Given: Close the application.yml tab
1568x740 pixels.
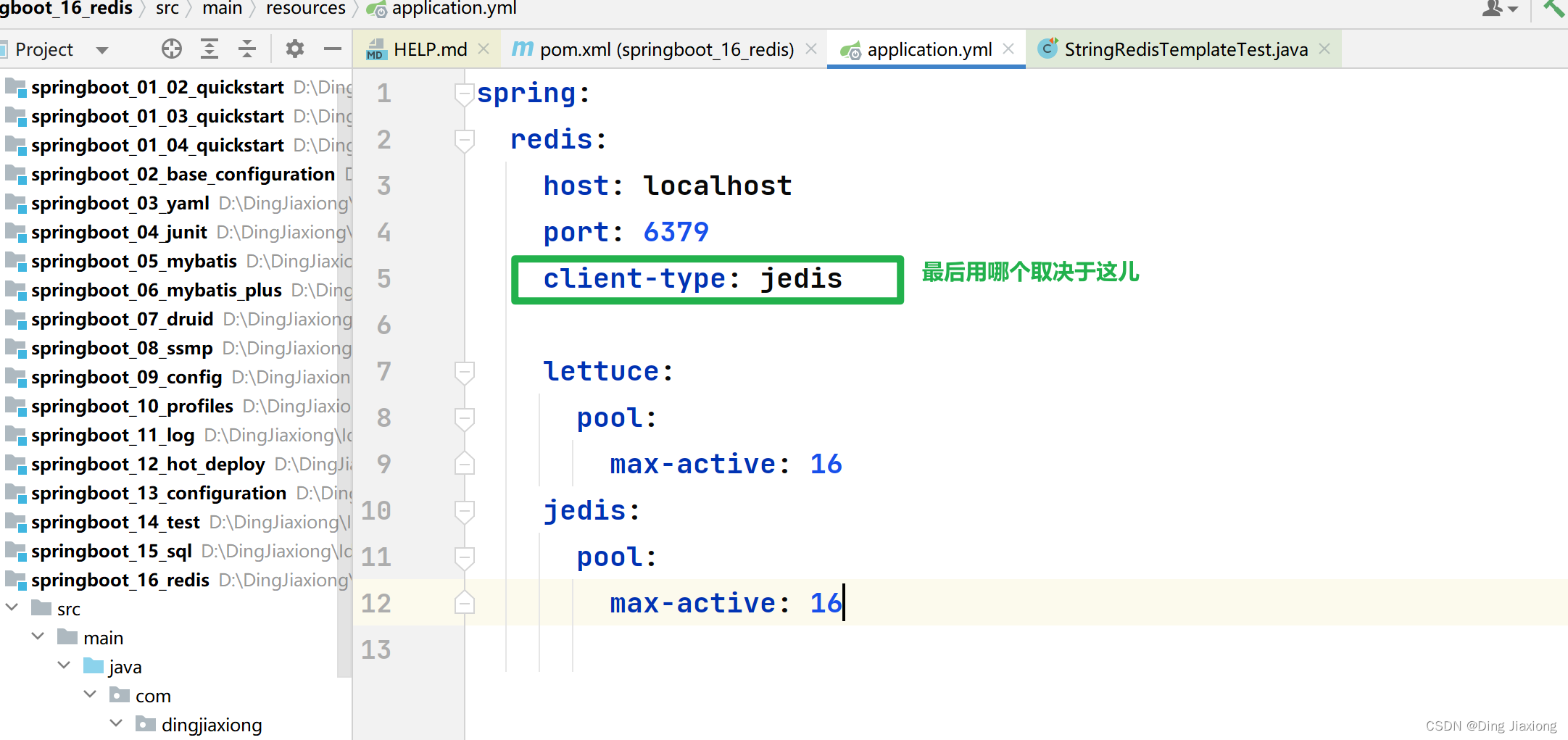Looking at the screenshot, I should [x=1008, y=49].
